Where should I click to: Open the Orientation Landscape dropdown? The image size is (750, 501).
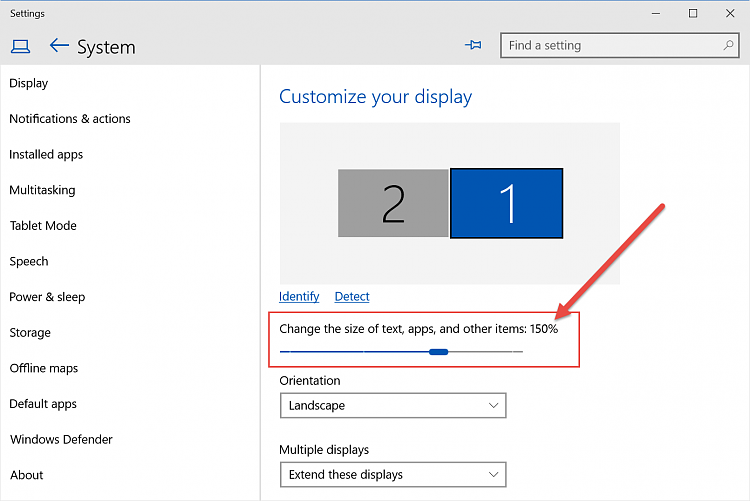tap(393, 406)
